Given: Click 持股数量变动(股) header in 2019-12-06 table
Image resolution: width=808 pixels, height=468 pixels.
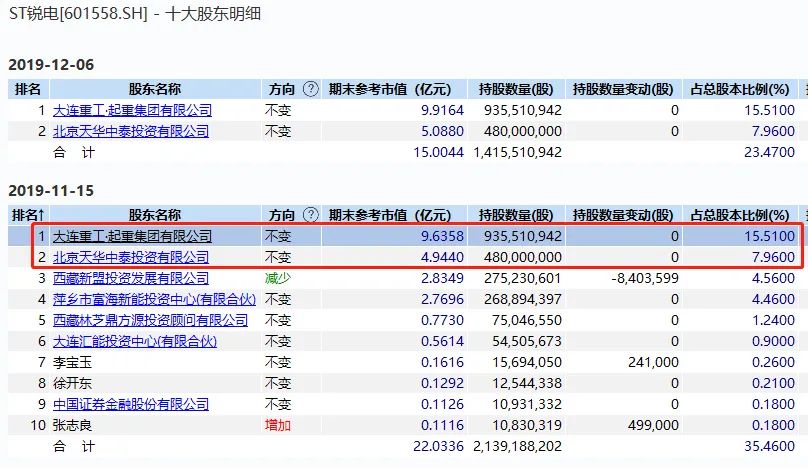Looking at the screenshot, I should click(x=623, y=89).
